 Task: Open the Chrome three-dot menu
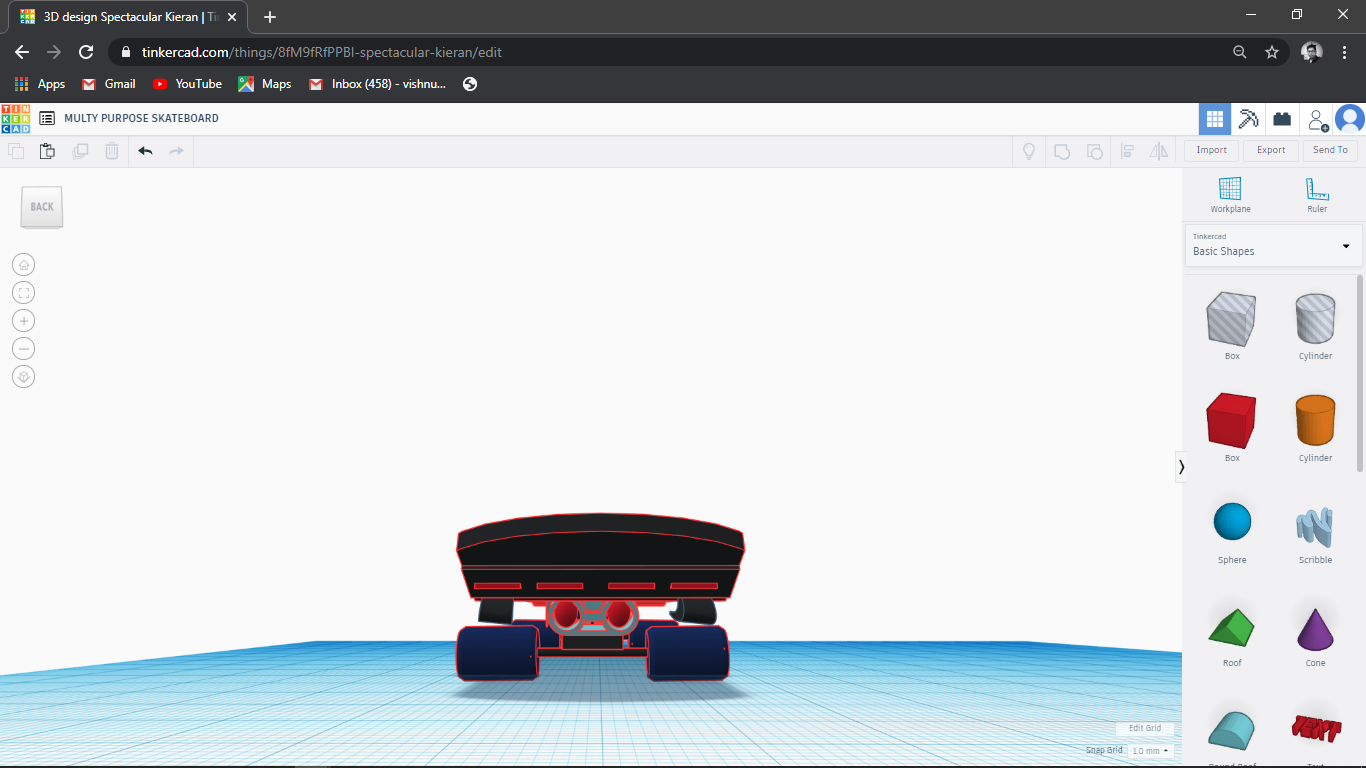(x=1345, y=52)
